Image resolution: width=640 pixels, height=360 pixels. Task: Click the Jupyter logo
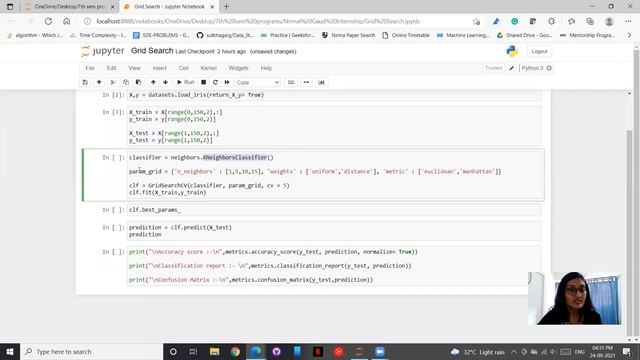pos(102,51)
